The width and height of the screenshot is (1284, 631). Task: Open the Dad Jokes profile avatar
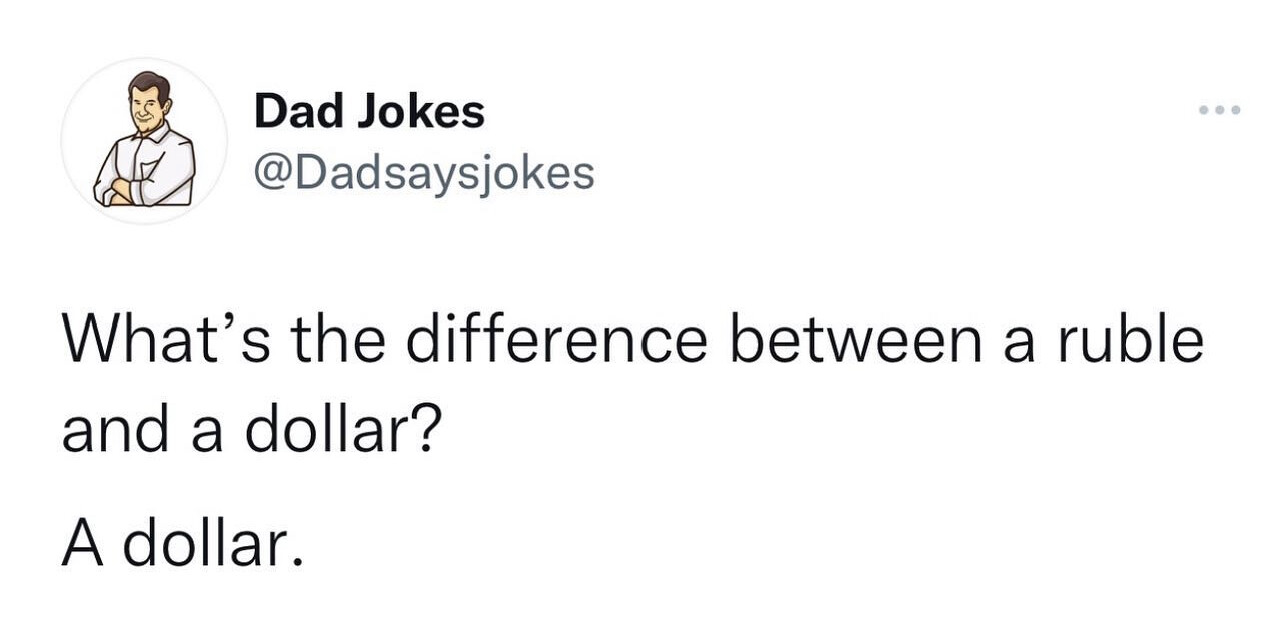pos(144,141)
